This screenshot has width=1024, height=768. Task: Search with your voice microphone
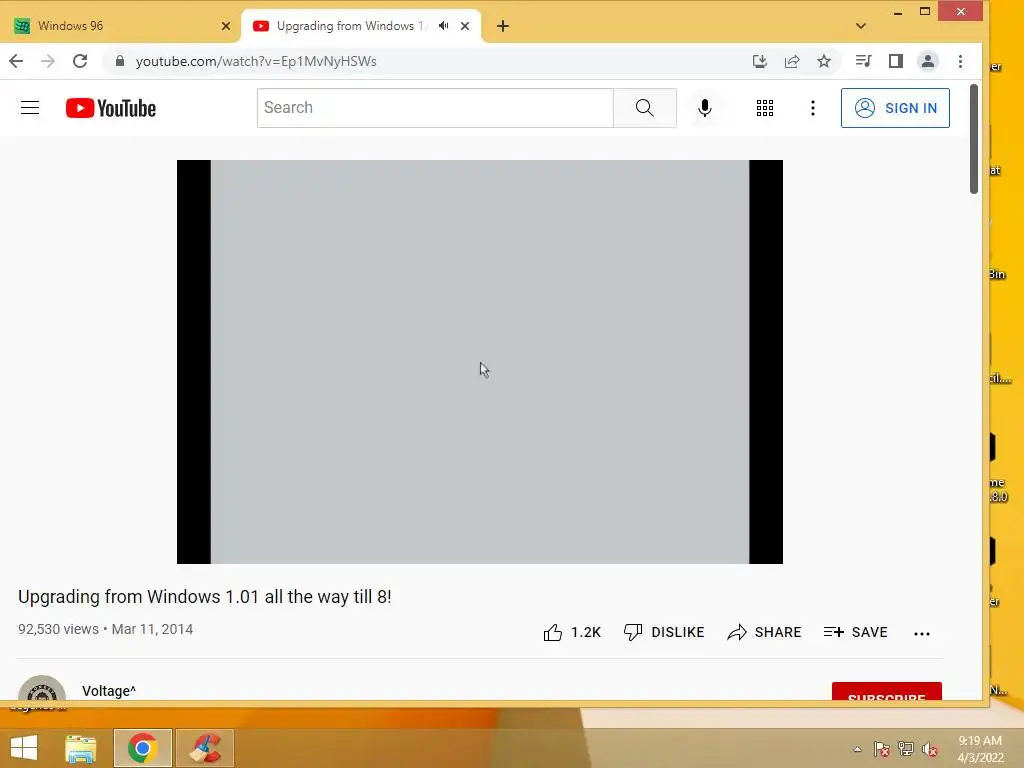pyautogui.click(x=705, y=108)
